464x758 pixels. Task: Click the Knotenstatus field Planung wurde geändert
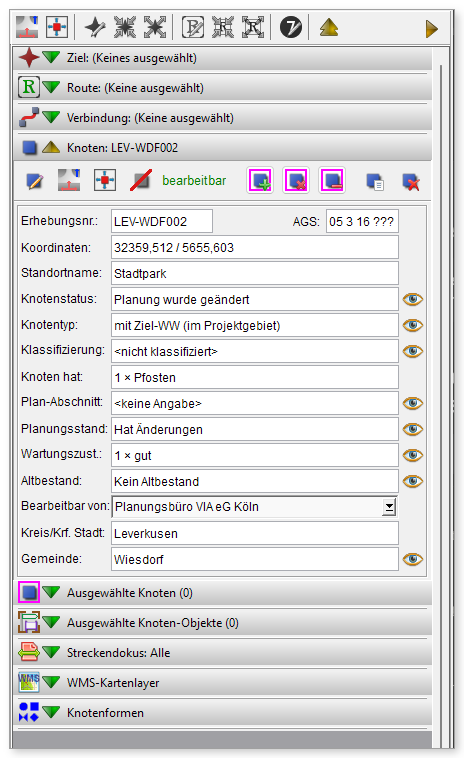point(255,299)
